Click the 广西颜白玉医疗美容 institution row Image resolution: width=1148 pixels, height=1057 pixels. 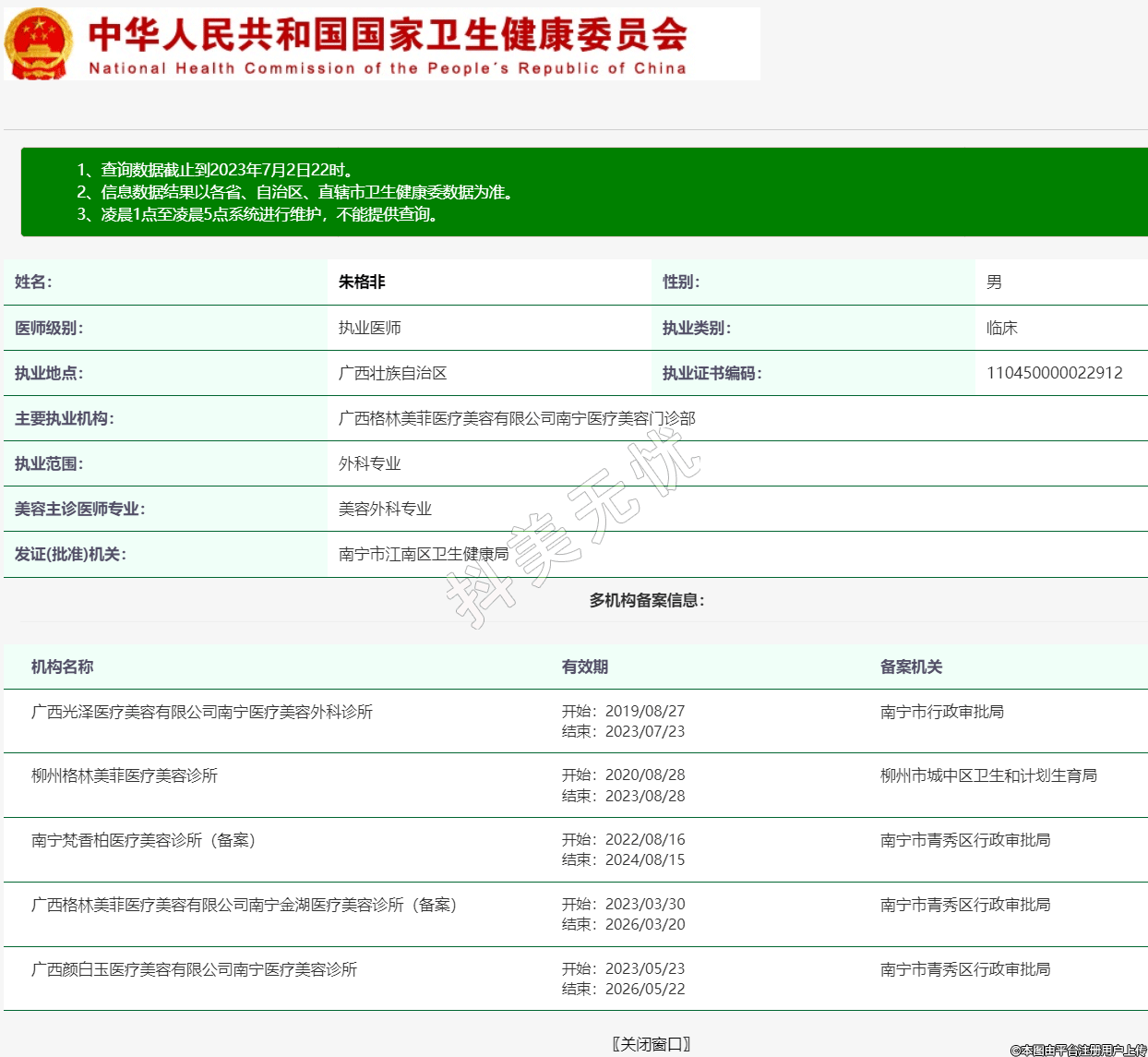194,969
